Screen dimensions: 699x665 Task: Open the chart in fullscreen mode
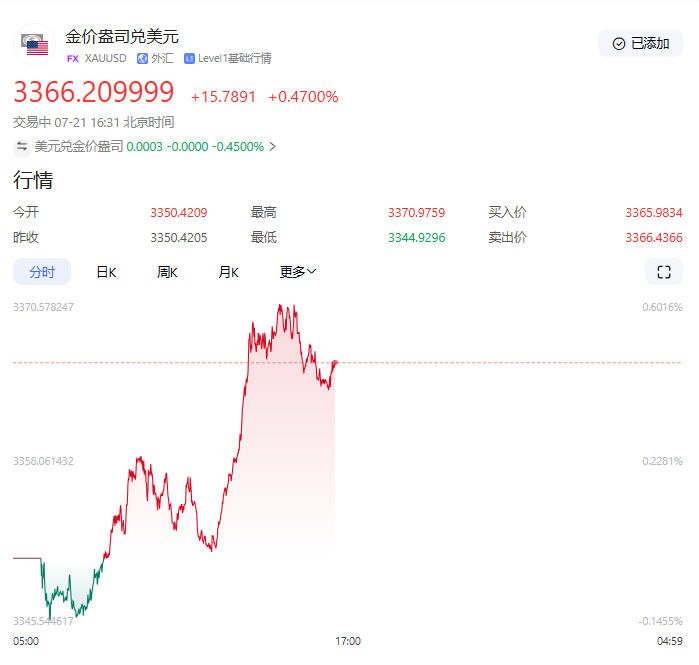point(663,272)
